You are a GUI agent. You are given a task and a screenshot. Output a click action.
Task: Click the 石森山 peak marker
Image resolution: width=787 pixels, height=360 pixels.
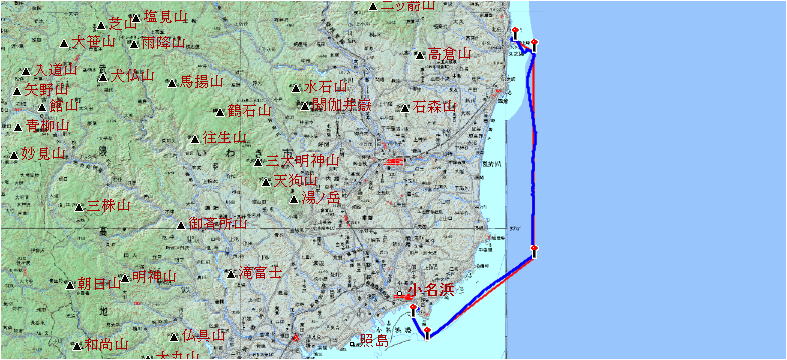(405, 108)
